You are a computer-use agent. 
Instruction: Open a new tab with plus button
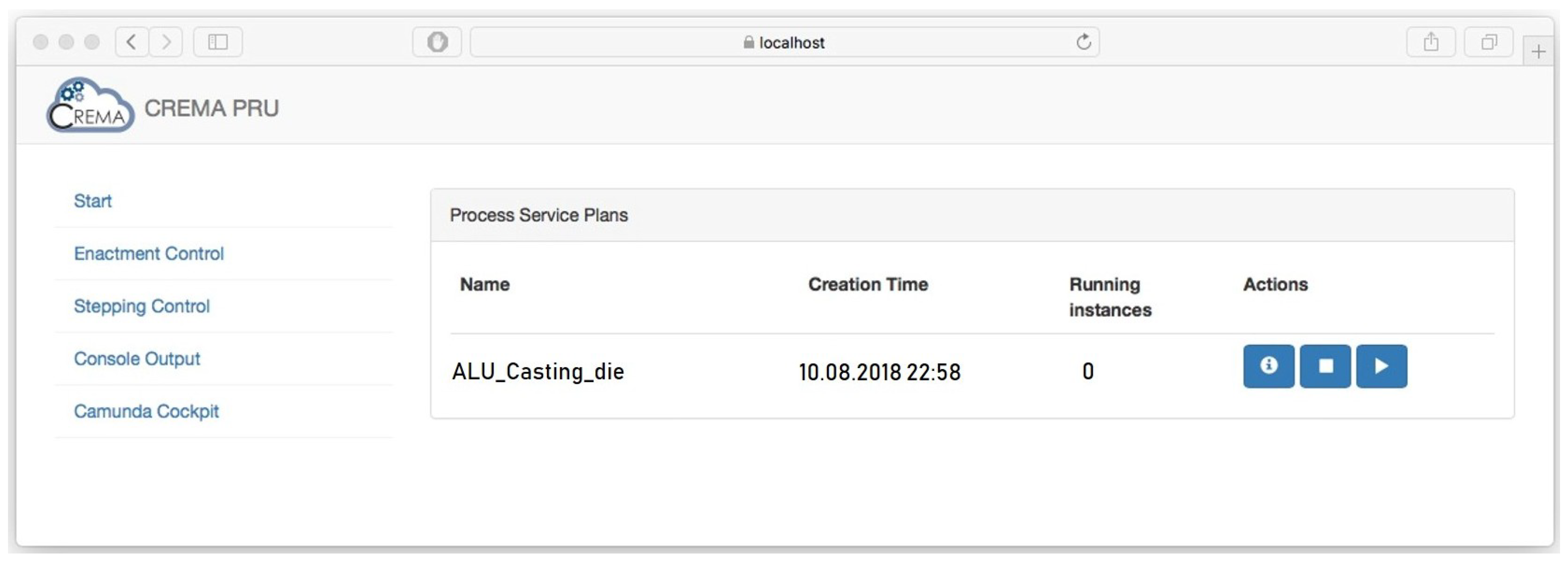pos(1538,52)
